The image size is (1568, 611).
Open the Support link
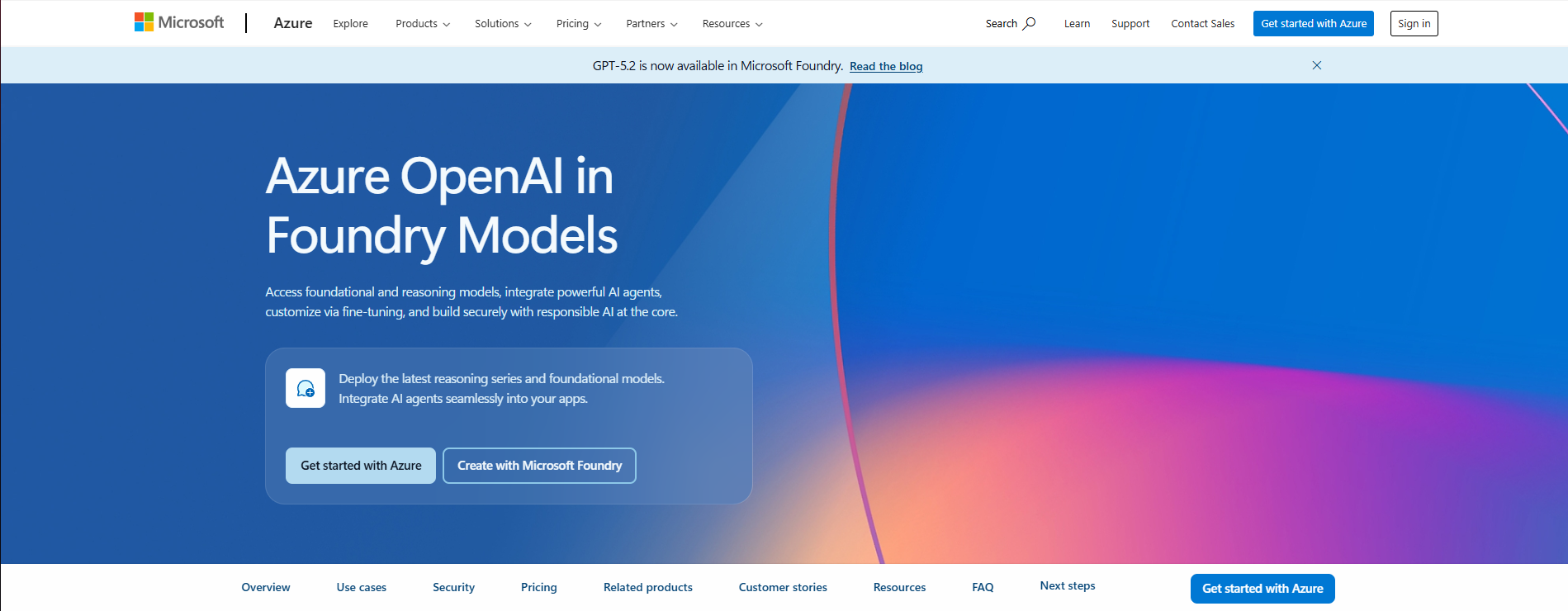coord(1130,24)
